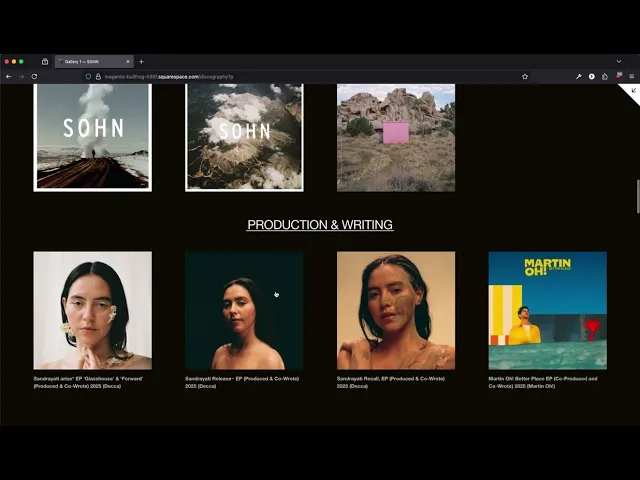The width and height of the screenshot is (640, 480).
Task: Open the SOHN aerial clouds album cover
Action: (x=244, y=138)
